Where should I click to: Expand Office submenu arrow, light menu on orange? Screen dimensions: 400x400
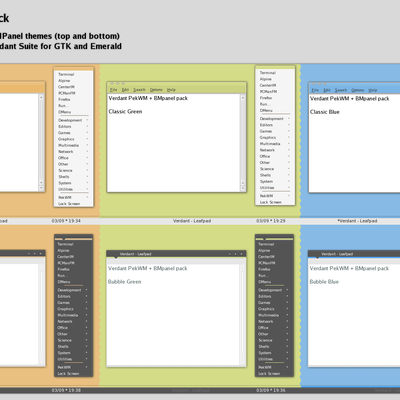click(87, 158)
